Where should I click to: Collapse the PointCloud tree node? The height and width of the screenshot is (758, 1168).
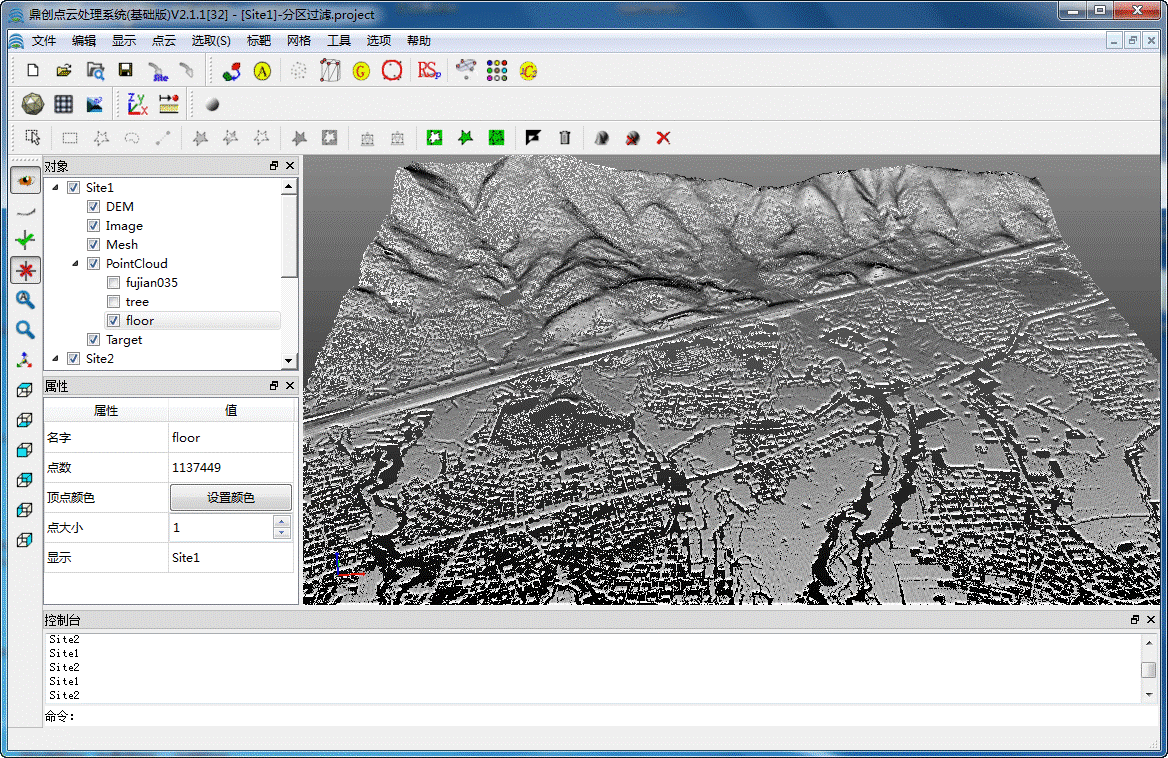point(75,264)
